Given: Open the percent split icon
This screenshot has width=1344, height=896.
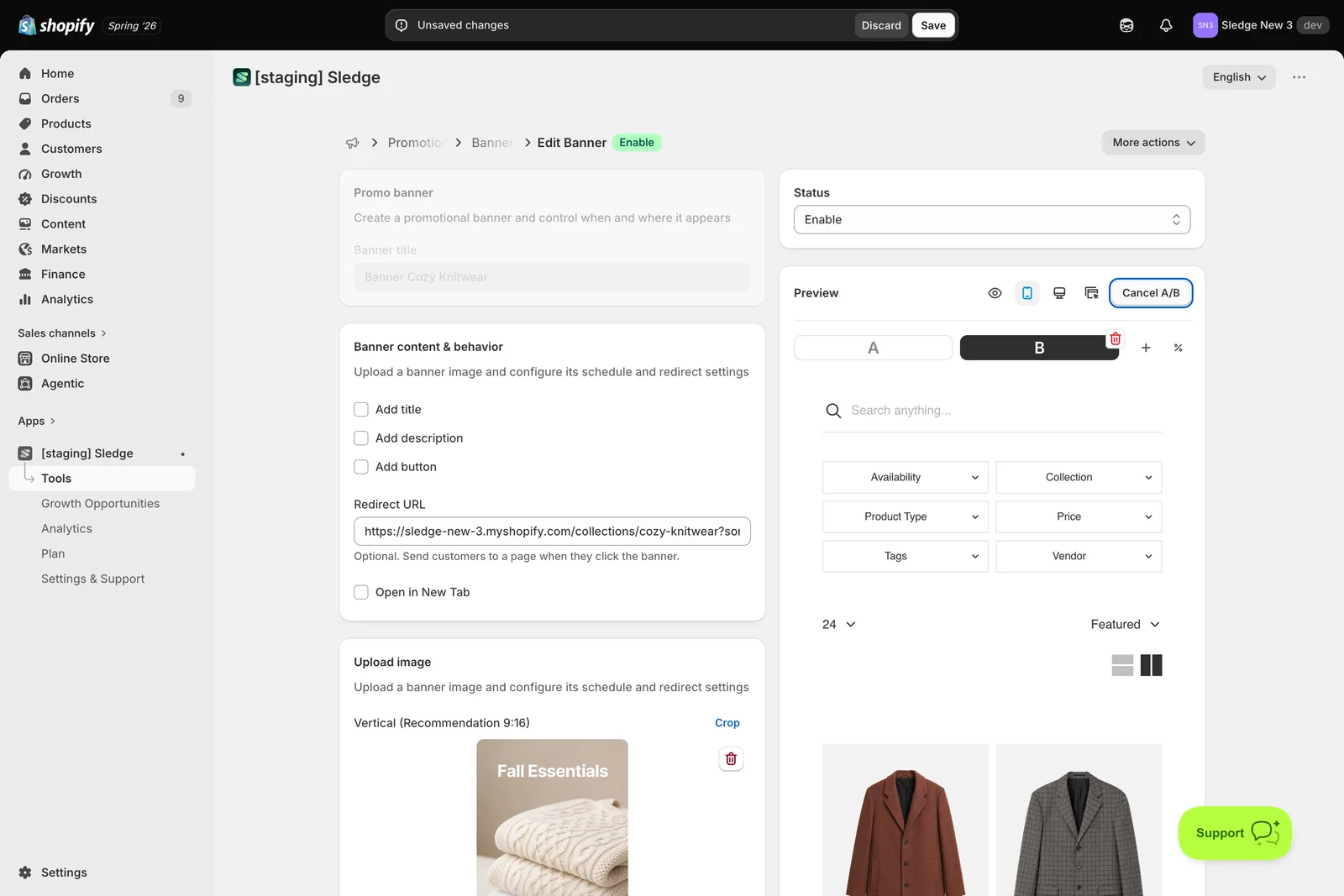Looking at the screenshot, I should pyautogui.click(x=1179, y=348).
